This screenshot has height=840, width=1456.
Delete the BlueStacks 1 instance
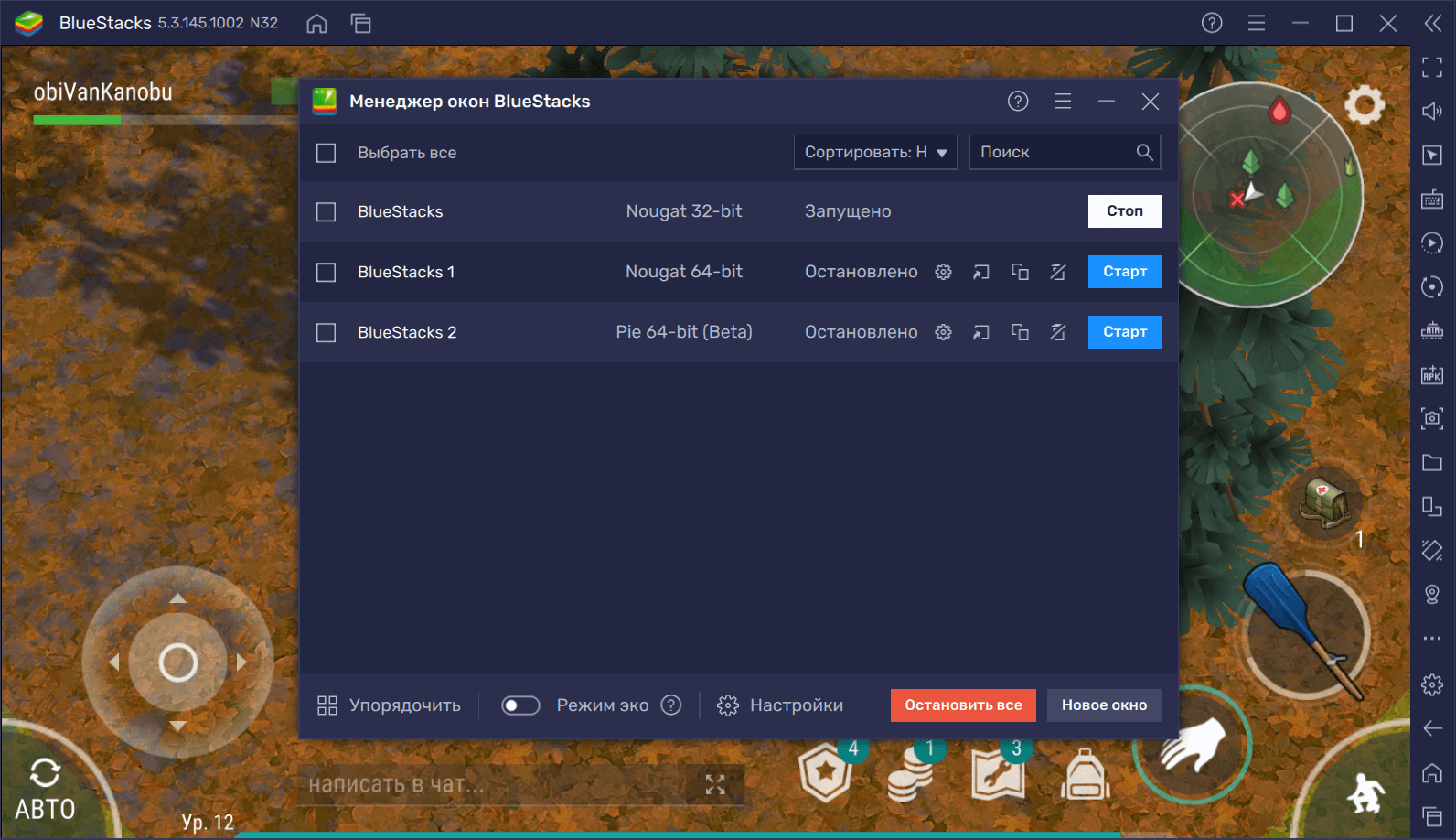click(x=1058, y=272)
